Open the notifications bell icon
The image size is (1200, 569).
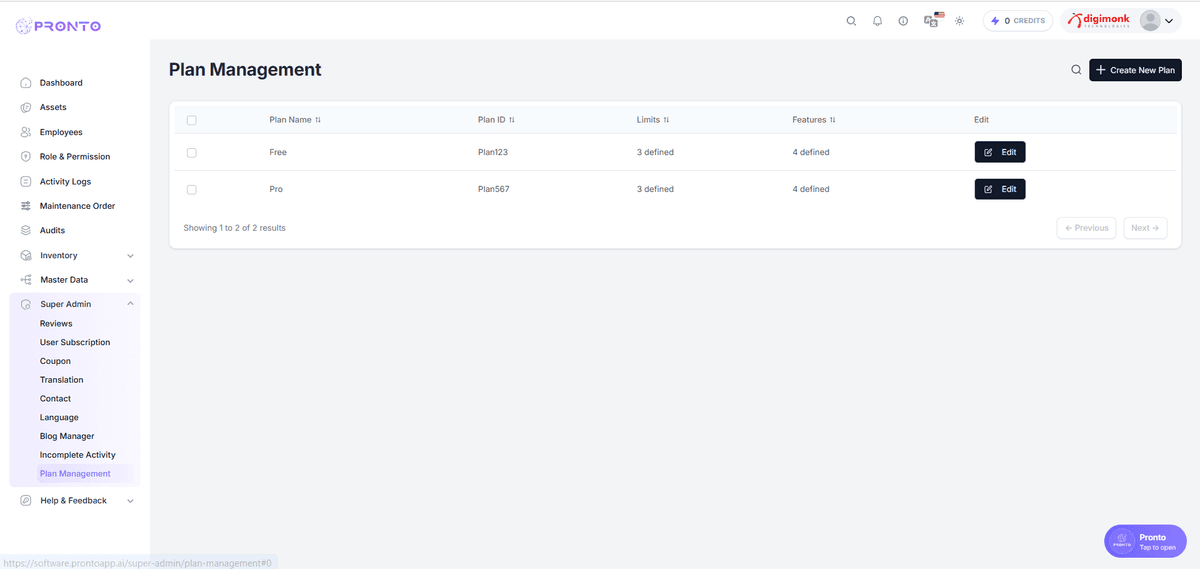pos(877,21)
